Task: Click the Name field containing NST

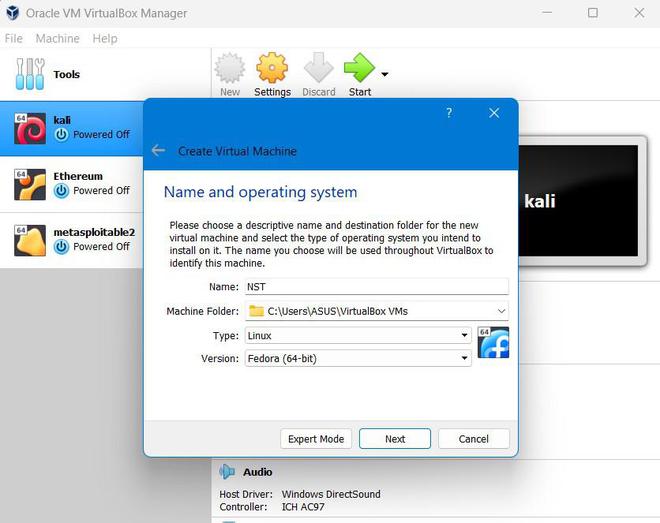Action: point(377,287)
